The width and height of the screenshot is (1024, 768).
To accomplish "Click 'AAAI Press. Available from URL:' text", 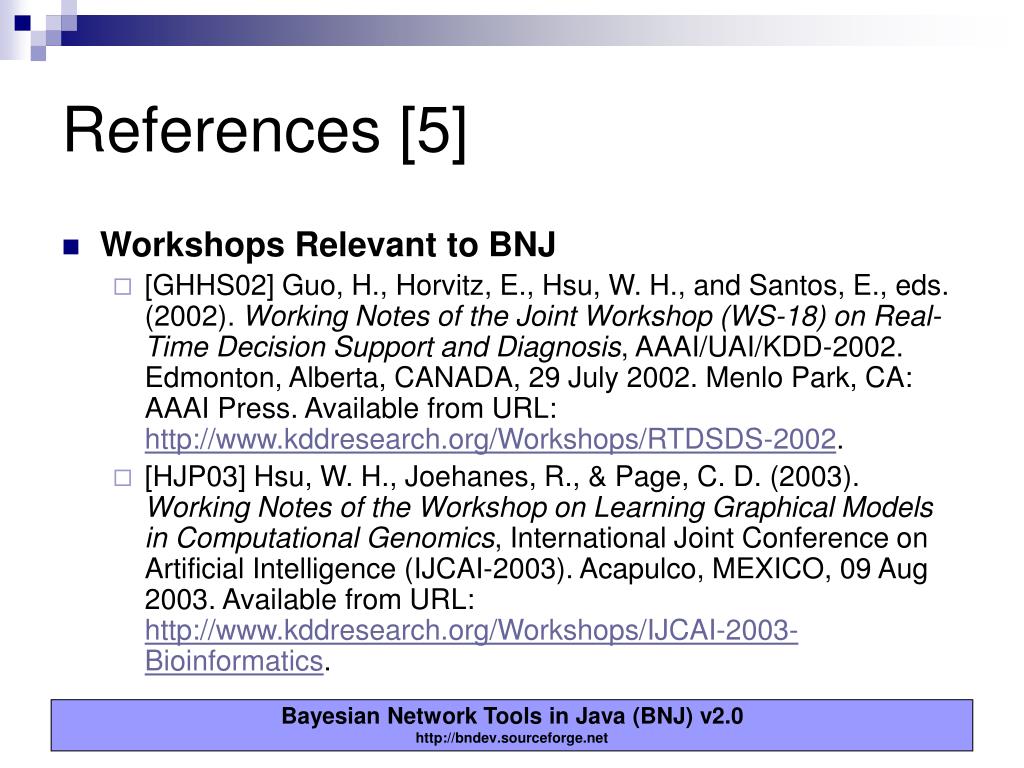I will point(351,408).
